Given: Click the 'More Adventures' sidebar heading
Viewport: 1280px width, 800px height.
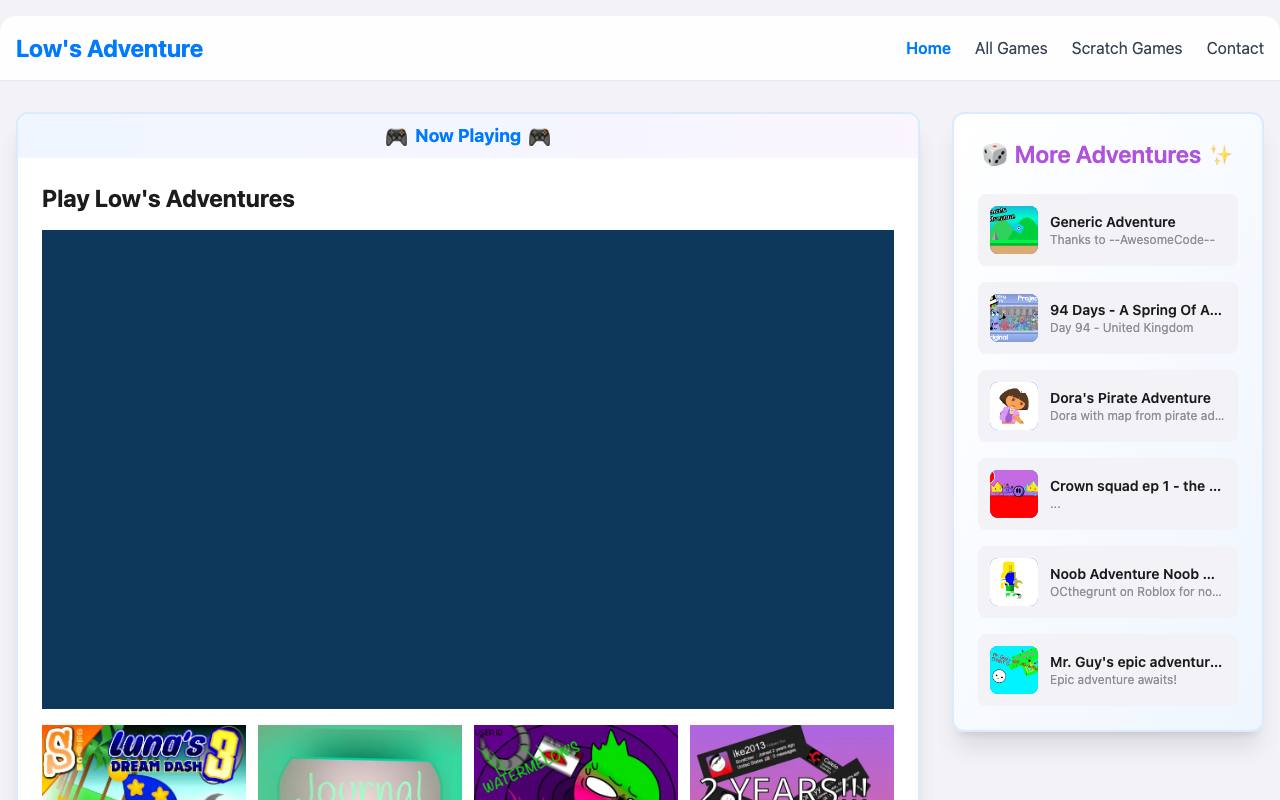Looking at the screenshot, I should [x=1107, y=155].
